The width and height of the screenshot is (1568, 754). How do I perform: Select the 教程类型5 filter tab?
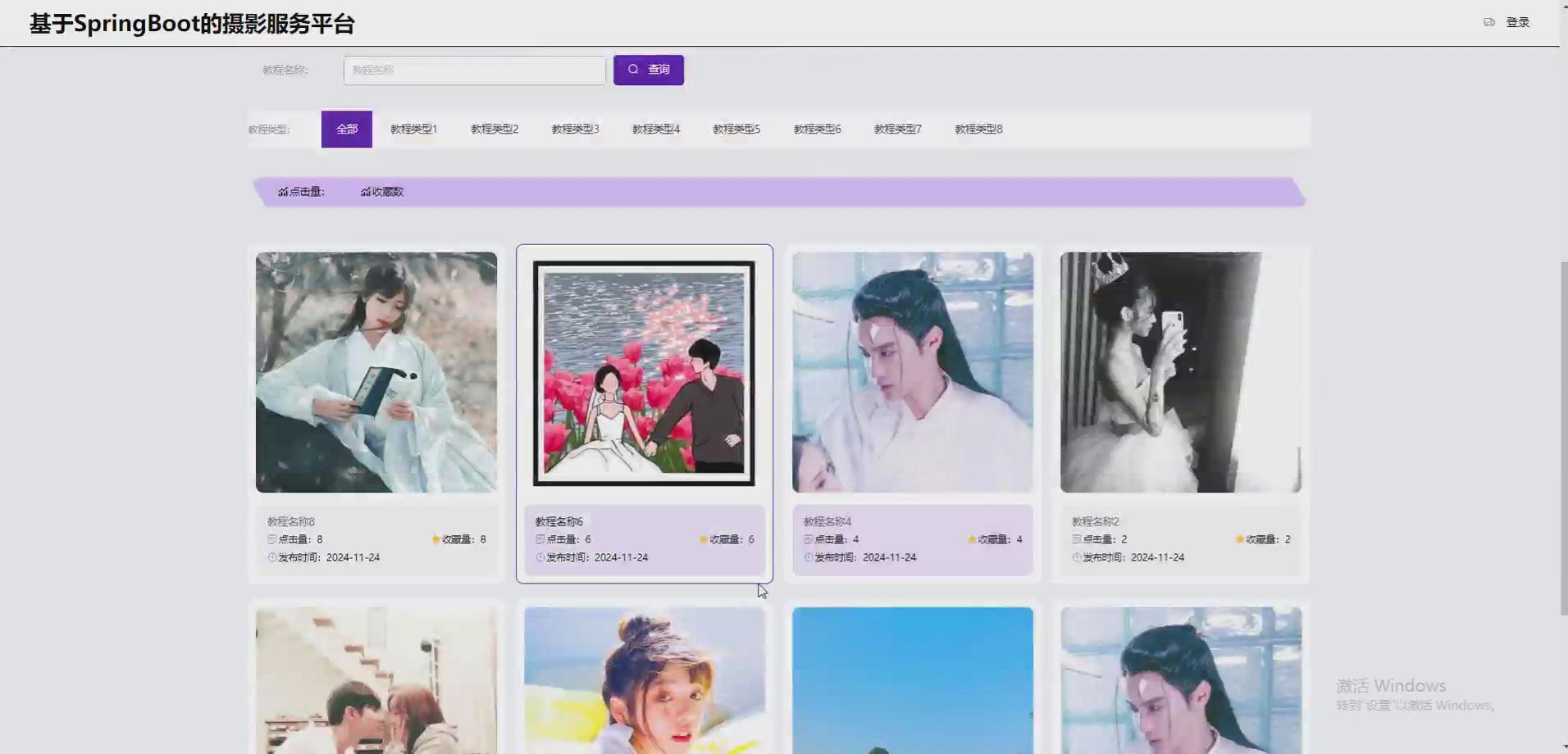736,129
